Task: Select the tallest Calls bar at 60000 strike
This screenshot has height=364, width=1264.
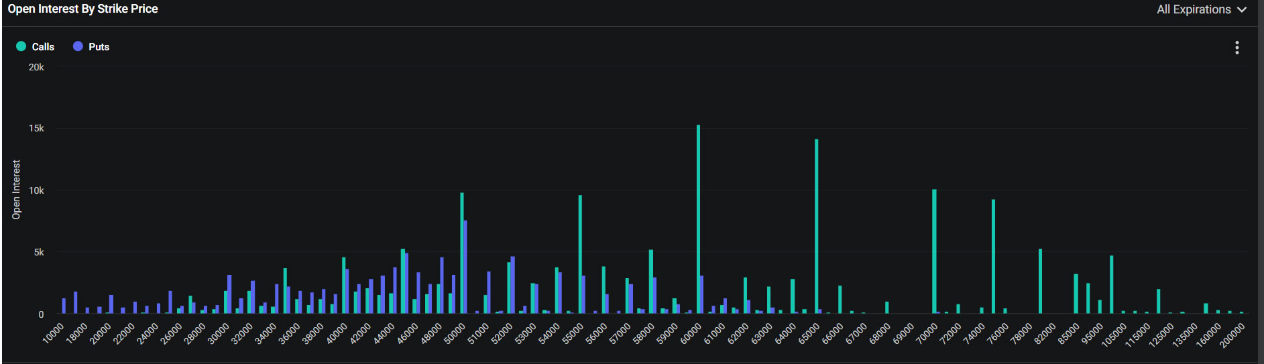Action: (x=698, y=219)
